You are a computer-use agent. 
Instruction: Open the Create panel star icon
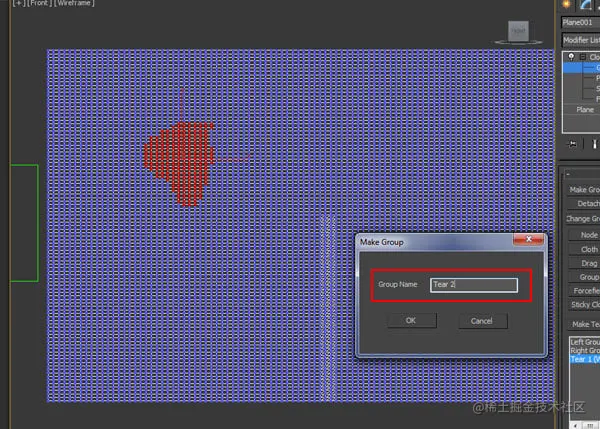566,5
